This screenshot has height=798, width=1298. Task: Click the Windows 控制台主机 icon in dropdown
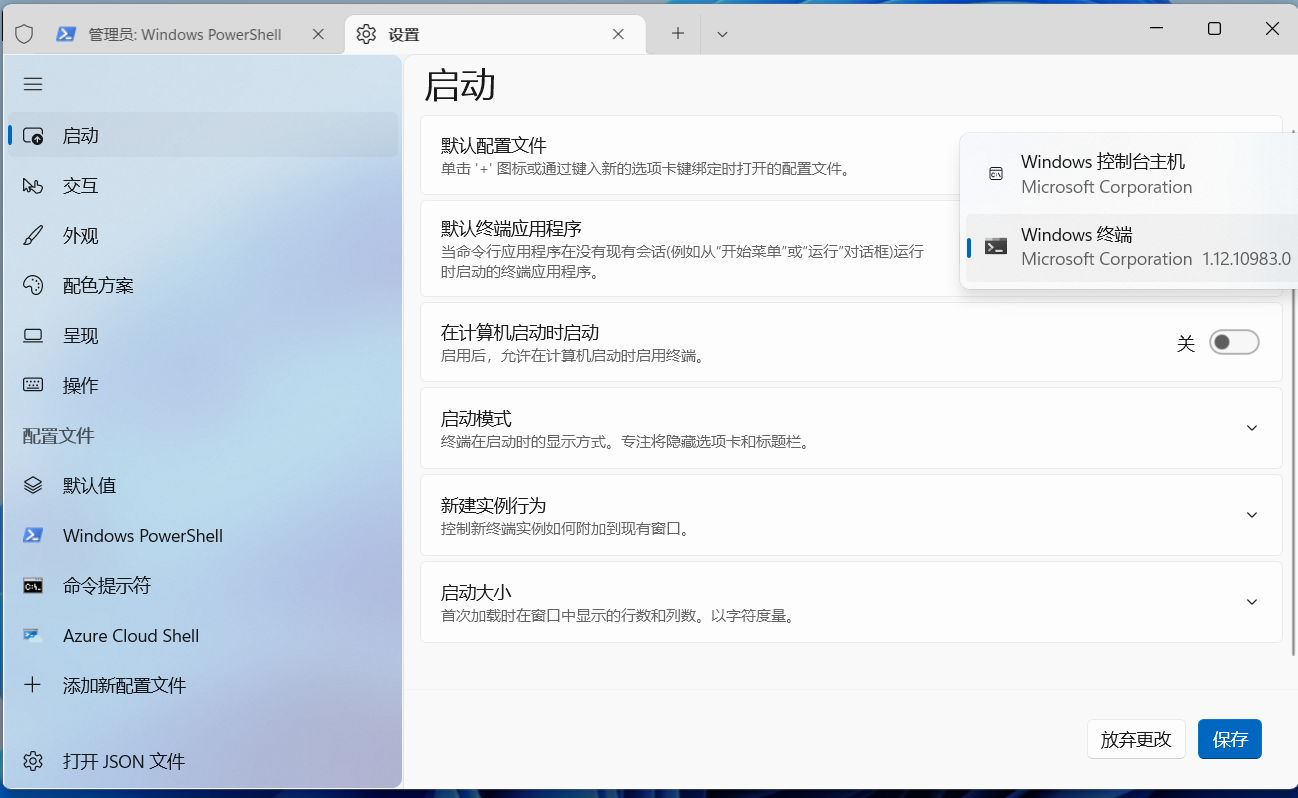996,173
